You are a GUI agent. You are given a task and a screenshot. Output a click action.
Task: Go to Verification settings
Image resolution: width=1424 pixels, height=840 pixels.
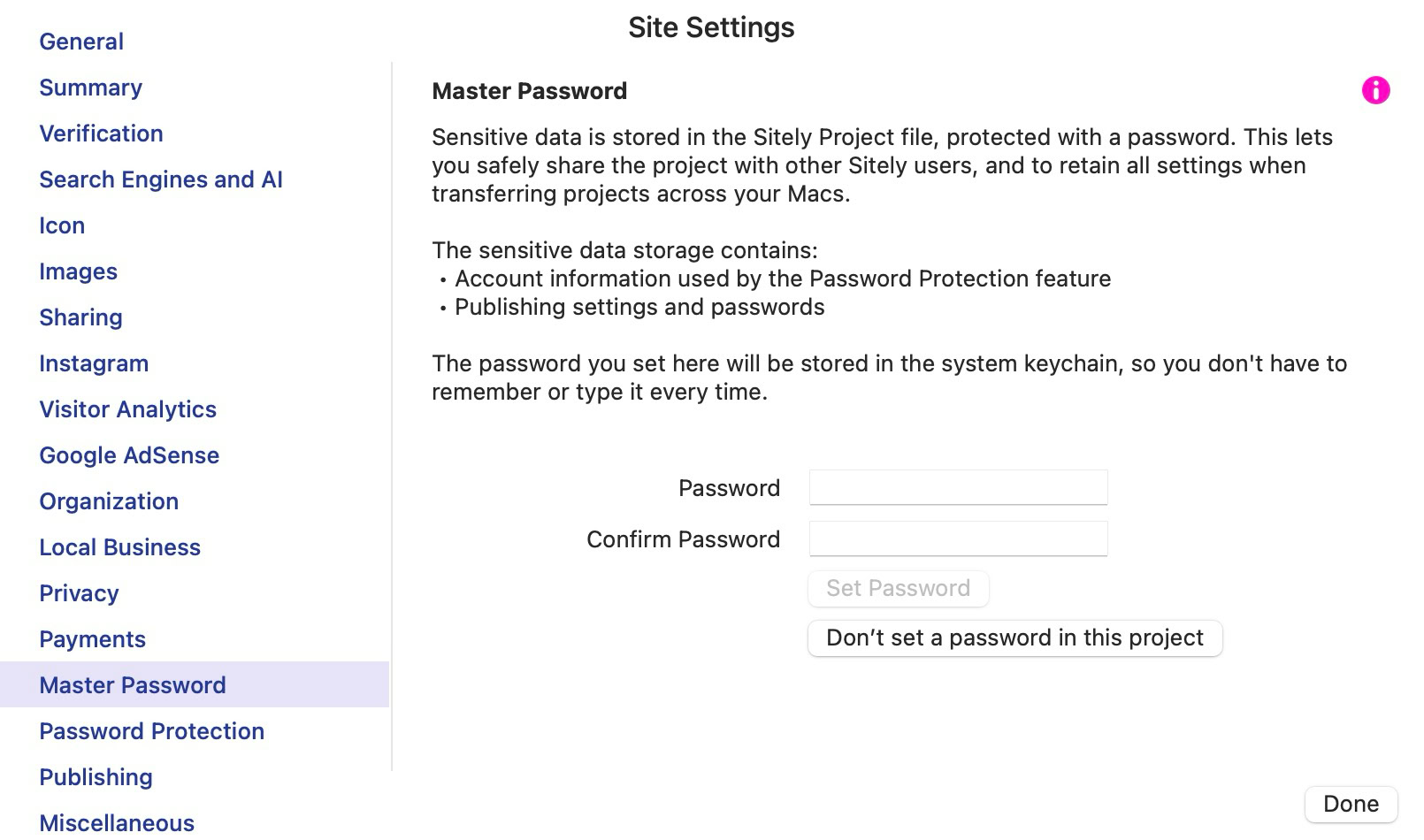coord(101,134)
